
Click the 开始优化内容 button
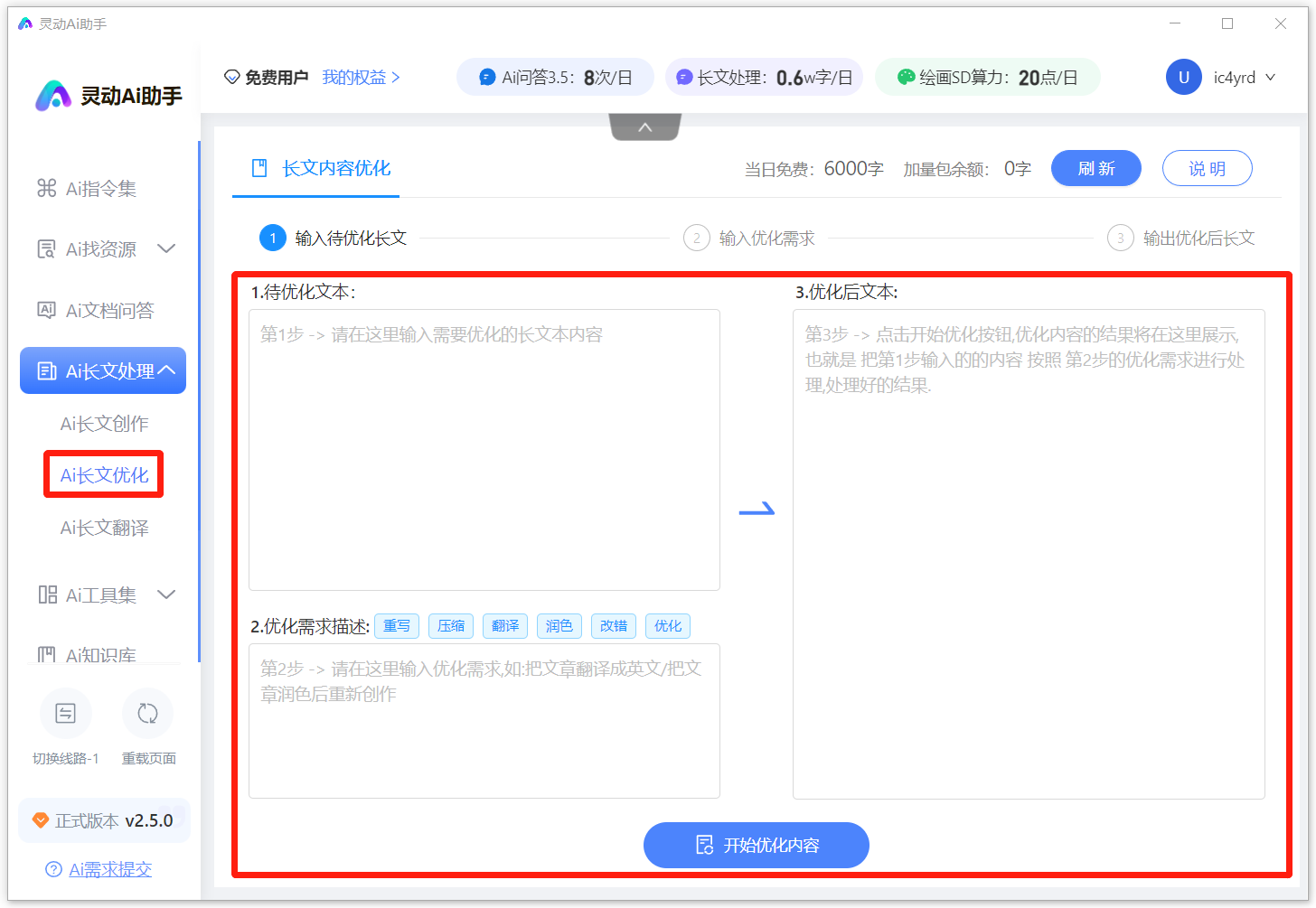click(x=757, y=845)
